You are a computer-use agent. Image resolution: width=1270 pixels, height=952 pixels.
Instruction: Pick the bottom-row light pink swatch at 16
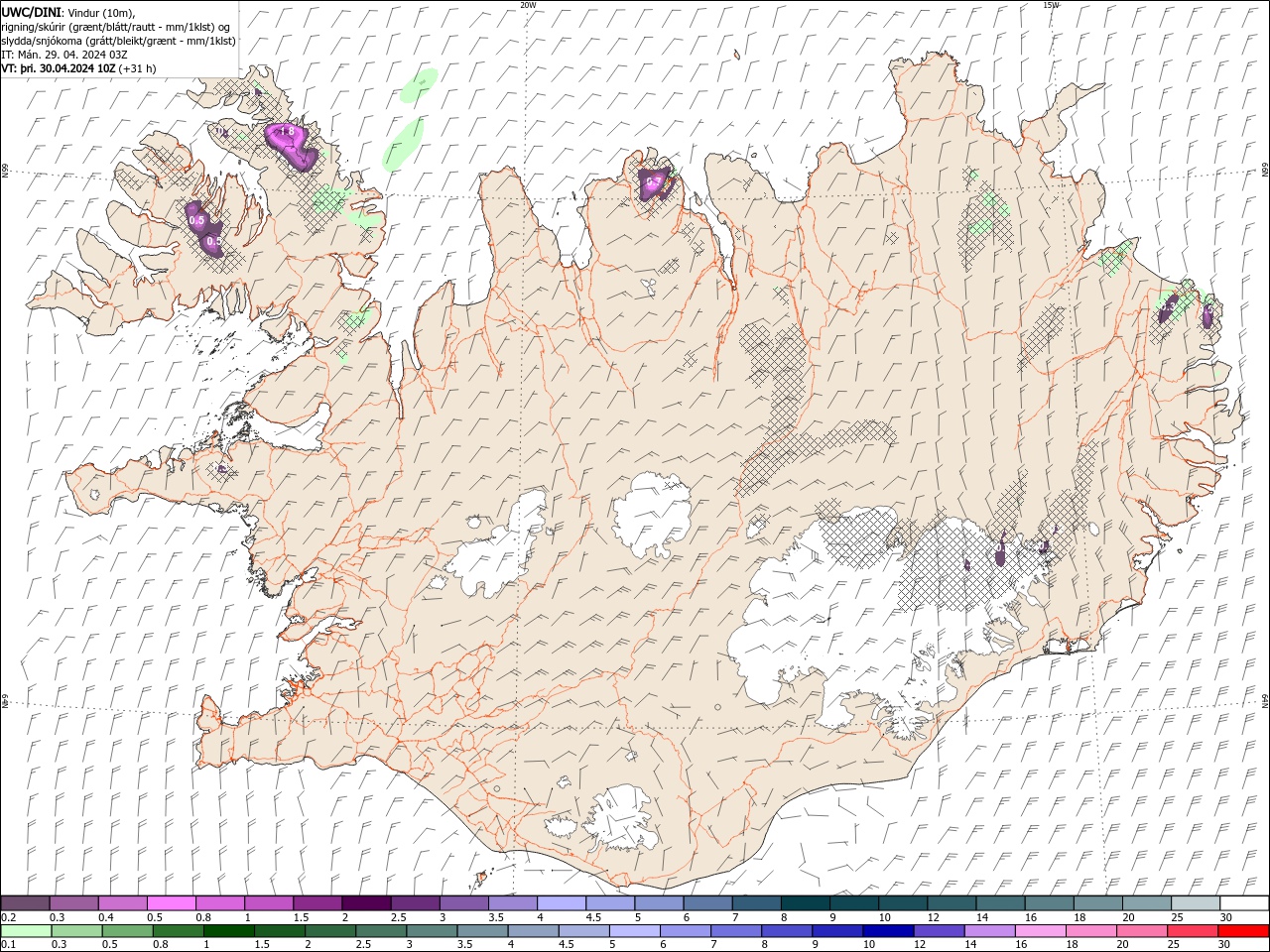pos(1039,931)
